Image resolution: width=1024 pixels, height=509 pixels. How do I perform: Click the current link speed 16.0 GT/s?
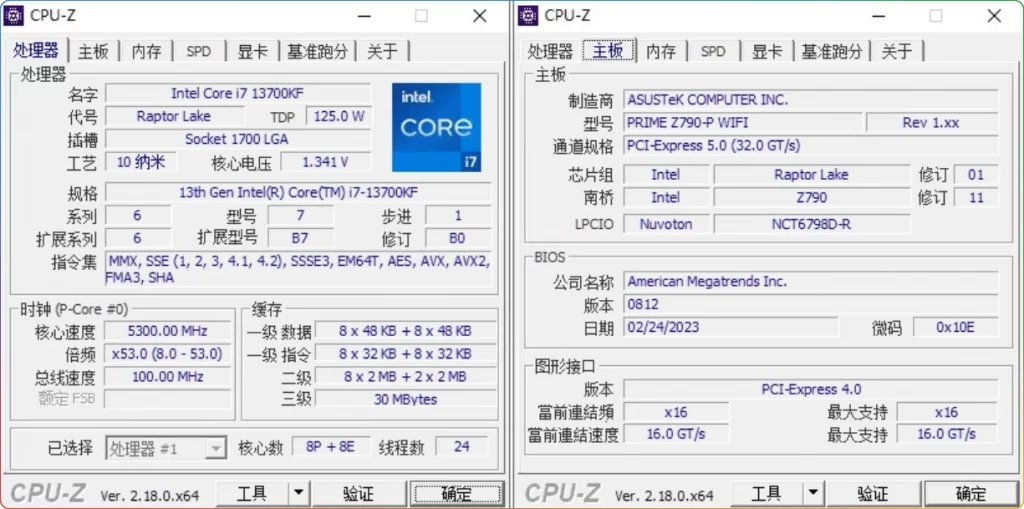click(x=676, y=433)
